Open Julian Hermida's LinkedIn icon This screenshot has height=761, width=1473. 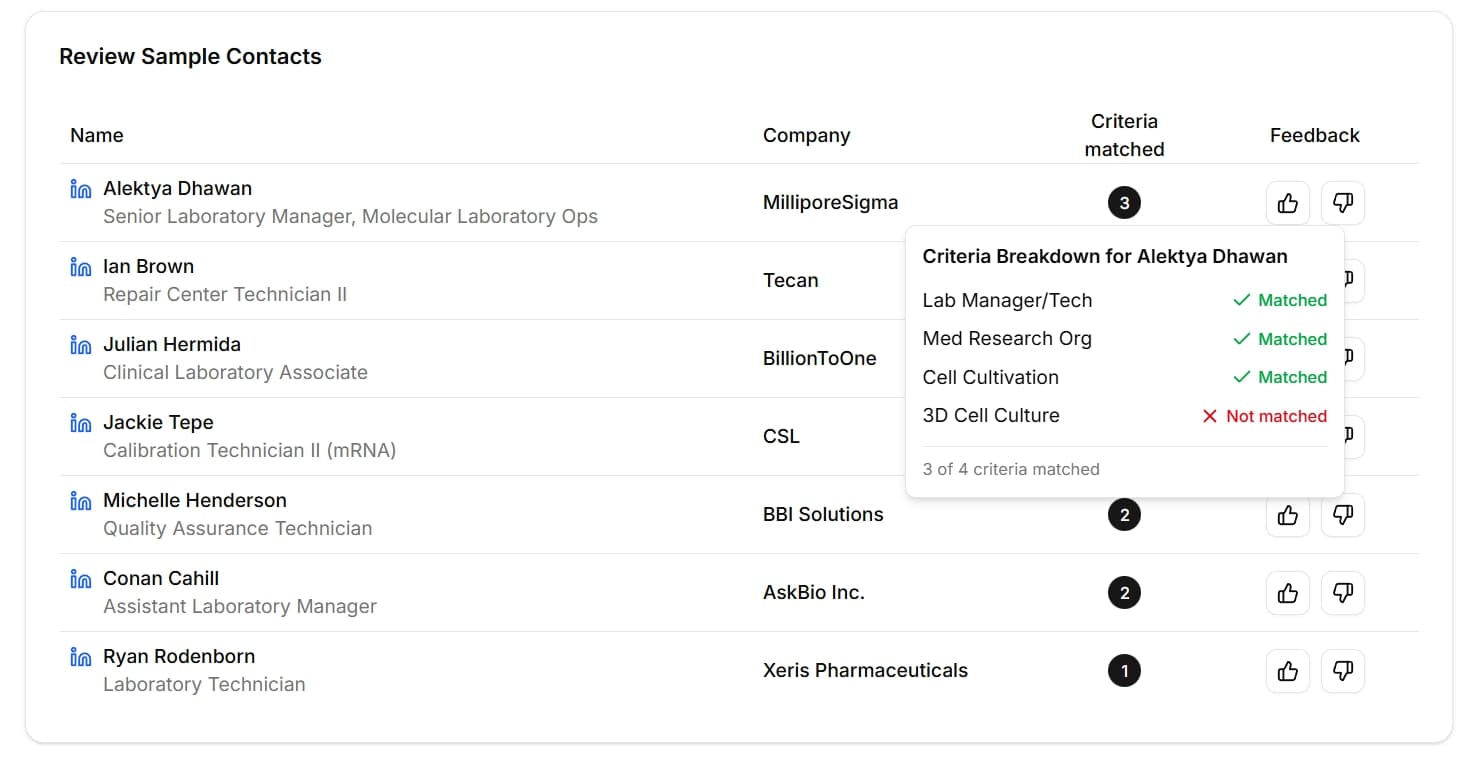click(x=80, y=343)
